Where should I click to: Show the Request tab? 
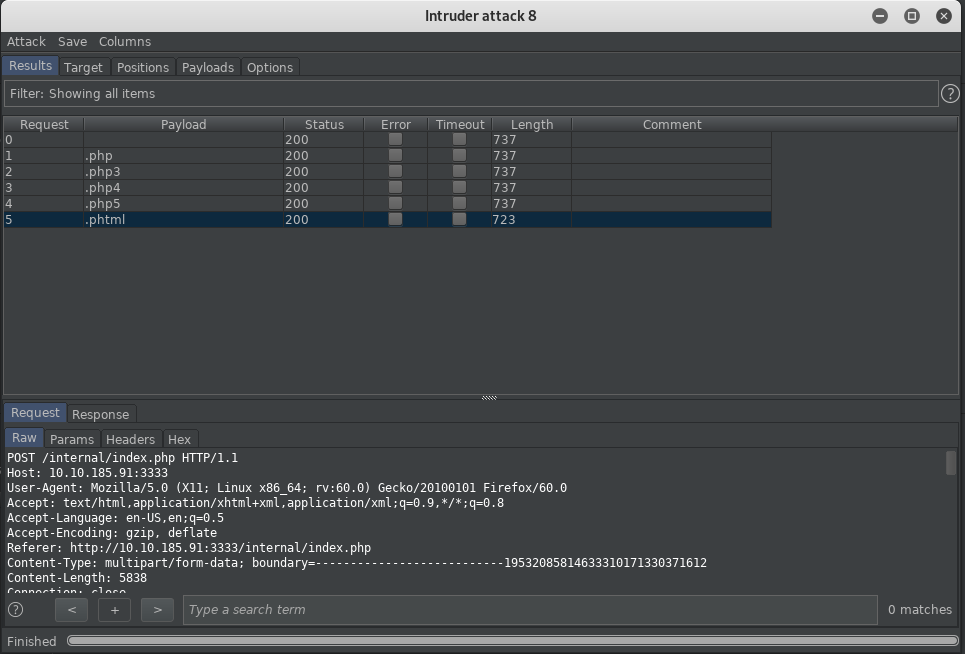click(x=35, y=413)
